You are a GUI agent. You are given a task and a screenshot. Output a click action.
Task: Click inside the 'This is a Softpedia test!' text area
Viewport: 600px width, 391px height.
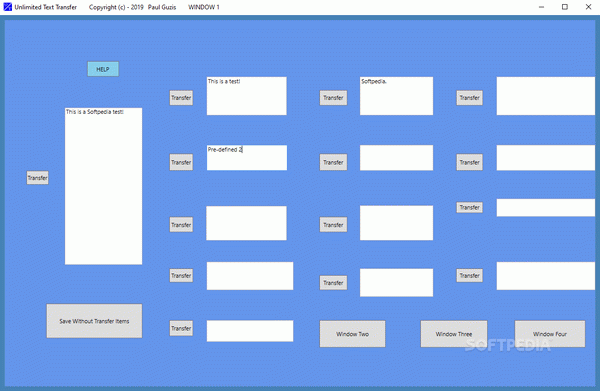pyautogui.click(x=103, y=186)
